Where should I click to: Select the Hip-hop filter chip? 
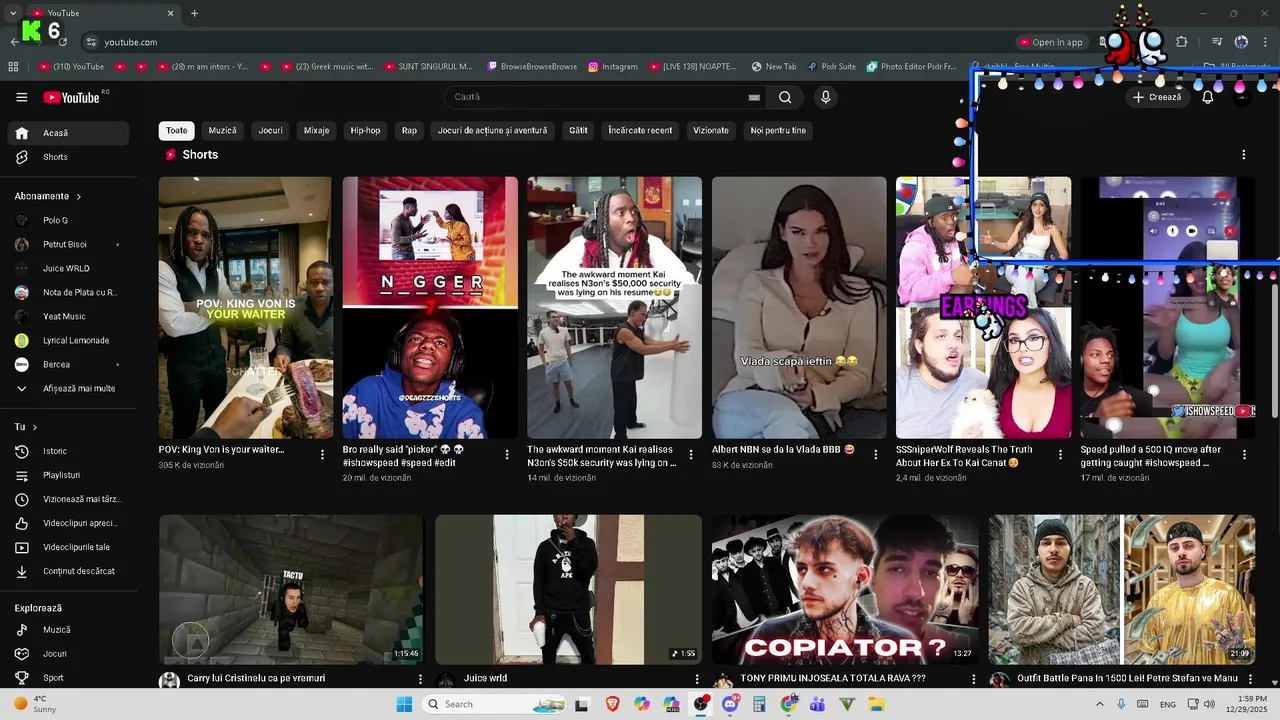pos(365,130)
